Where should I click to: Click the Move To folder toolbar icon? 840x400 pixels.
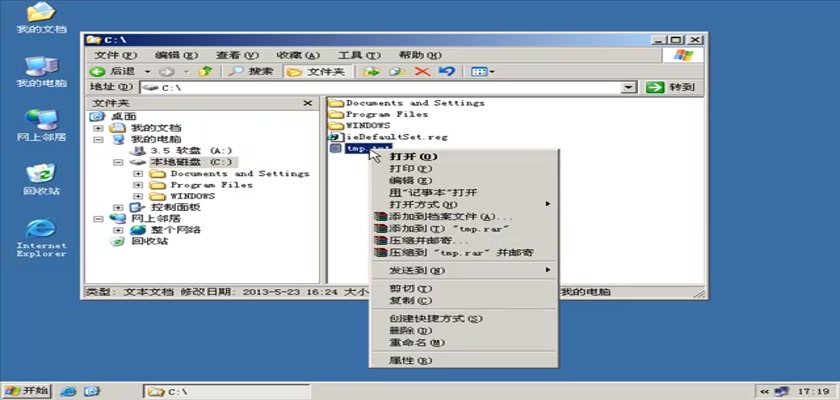372,71
